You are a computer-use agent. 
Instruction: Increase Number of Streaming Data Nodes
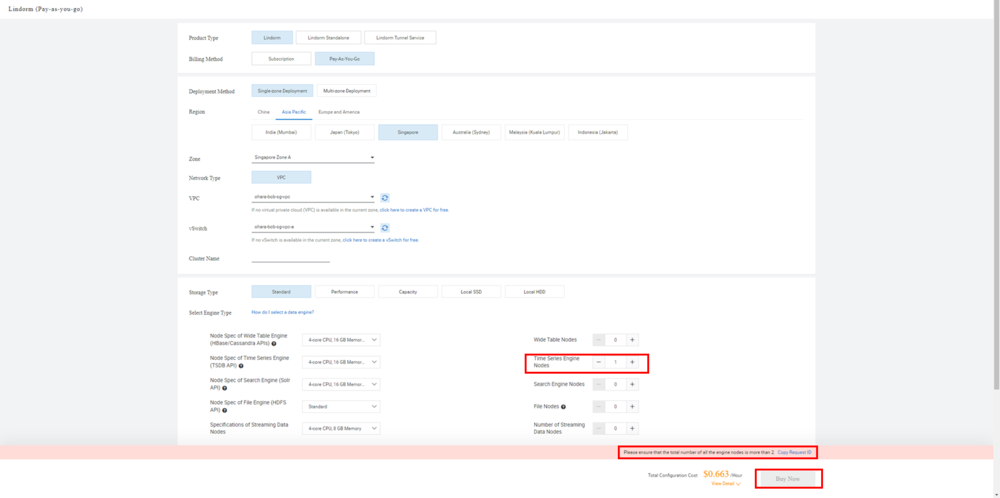coord(632,428)
